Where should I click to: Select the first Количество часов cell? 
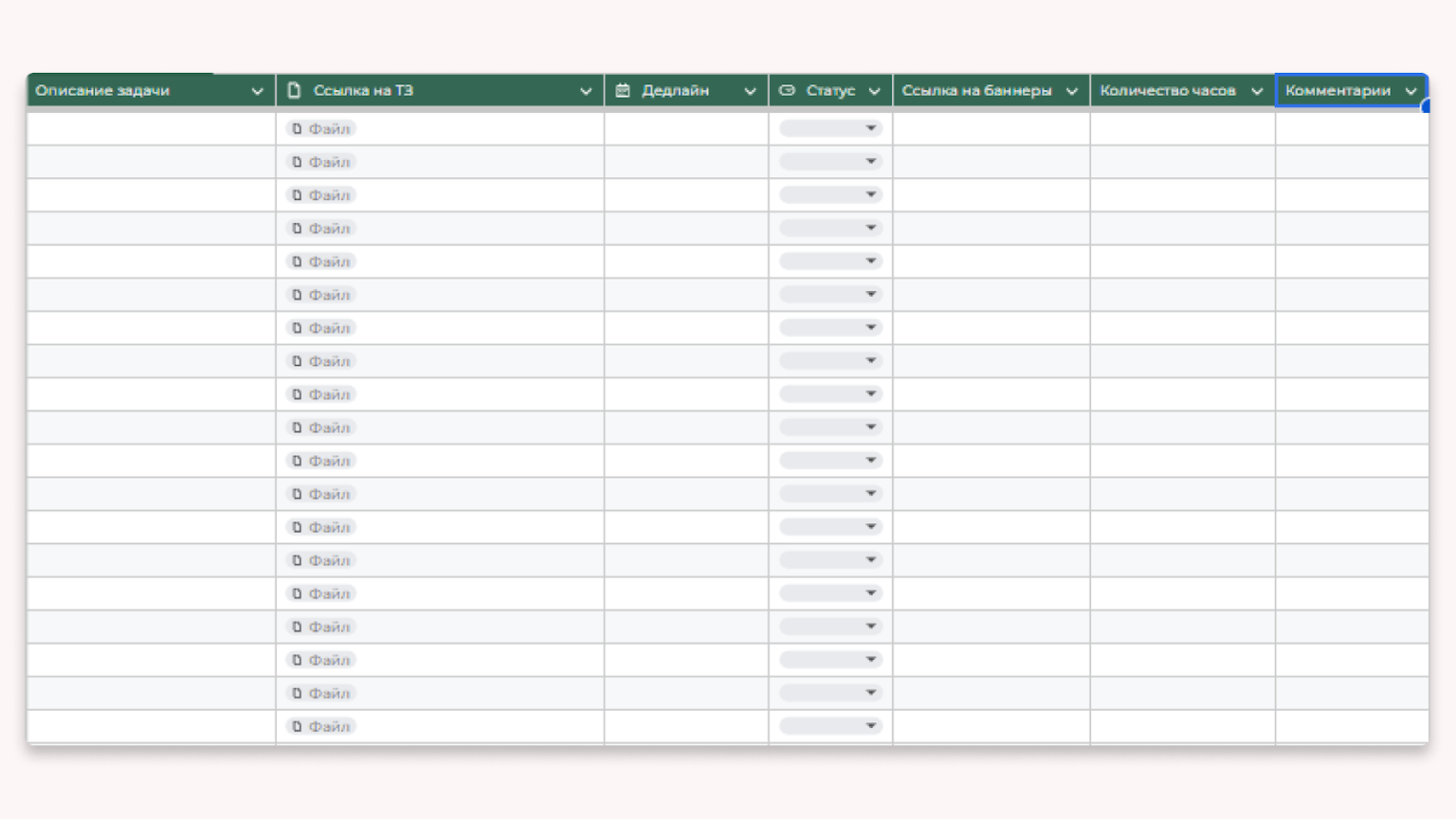(1183, 129)
